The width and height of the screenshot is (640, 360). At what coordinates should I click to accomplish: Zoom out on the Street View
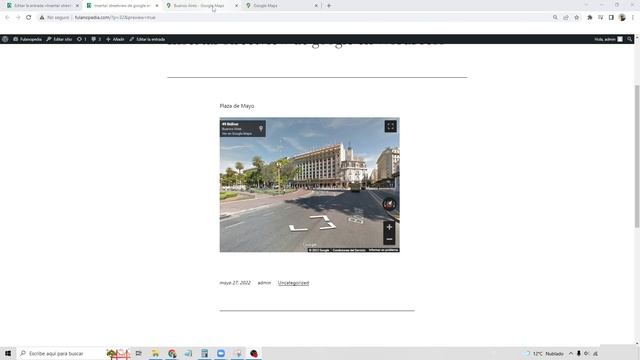point(389,239)
